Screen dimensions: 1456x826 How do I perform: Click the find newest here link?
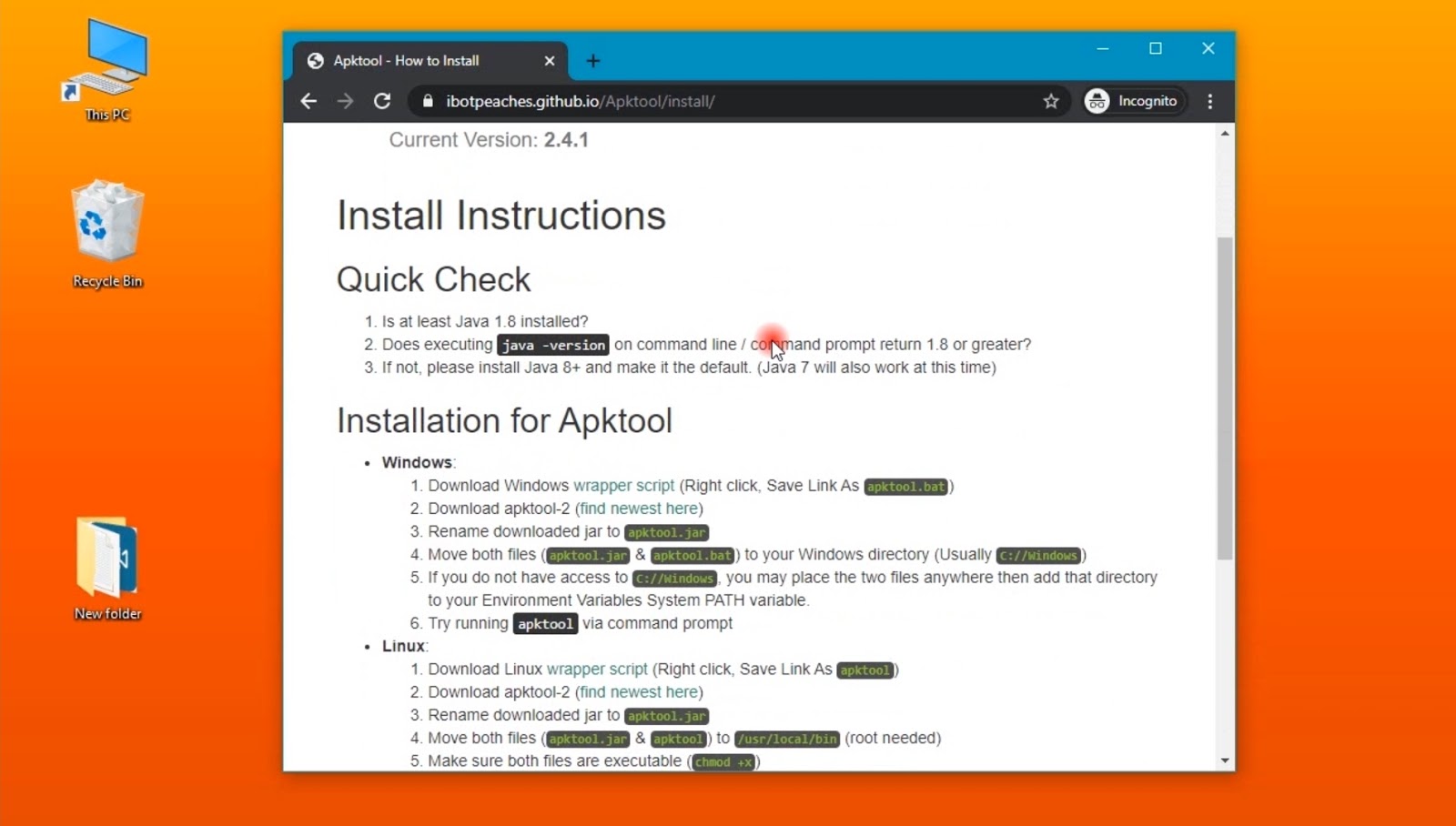638,509
